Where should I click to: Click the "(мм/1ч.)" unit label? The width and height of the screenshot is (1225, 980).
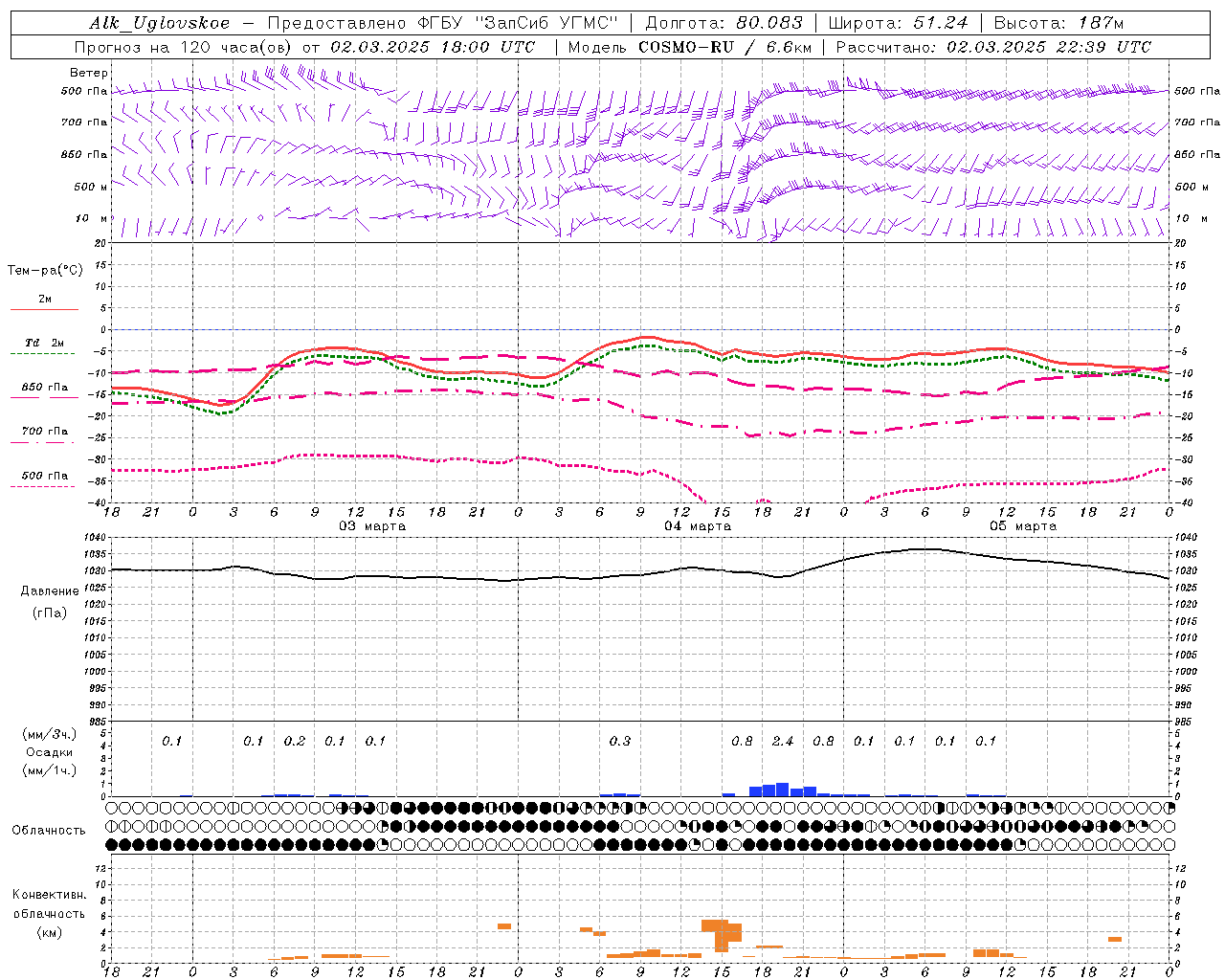(x=50, y=770)
